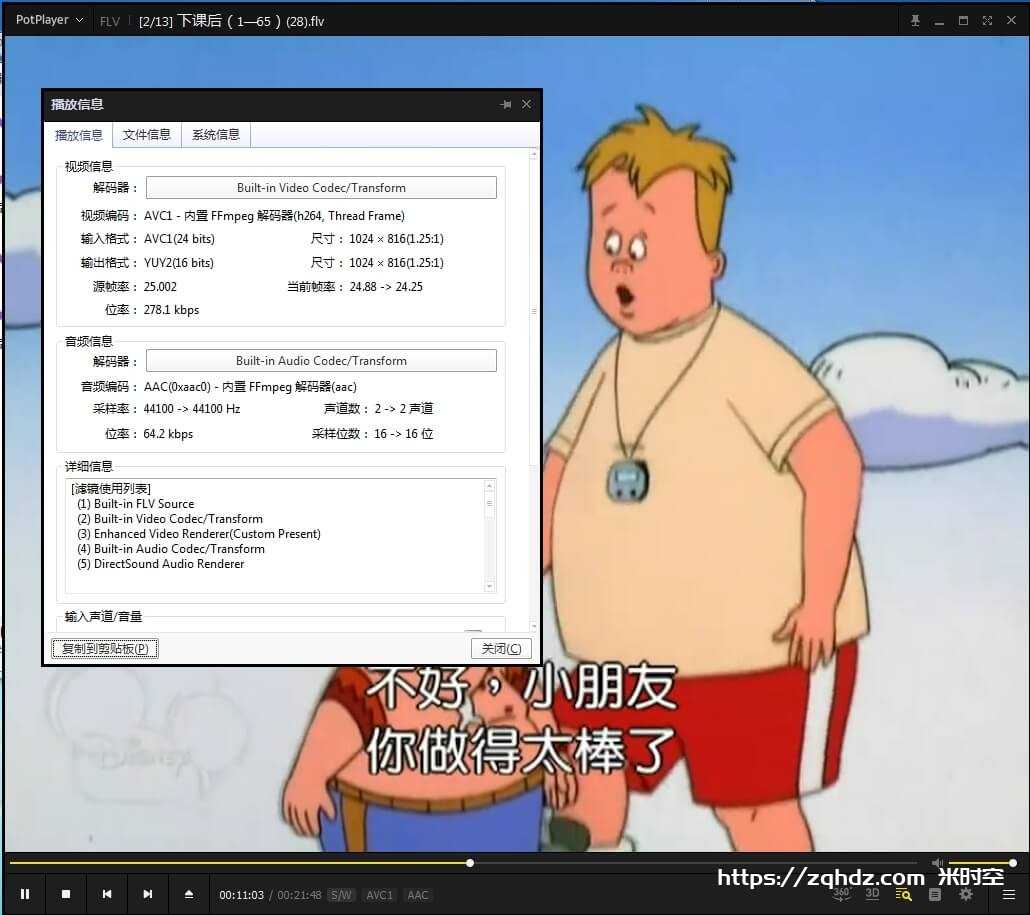Select the 'Enhanced Video Renderer(Custom Present)' line
This screenshot has width=1030, height=915.
click(x=199, y=534)
